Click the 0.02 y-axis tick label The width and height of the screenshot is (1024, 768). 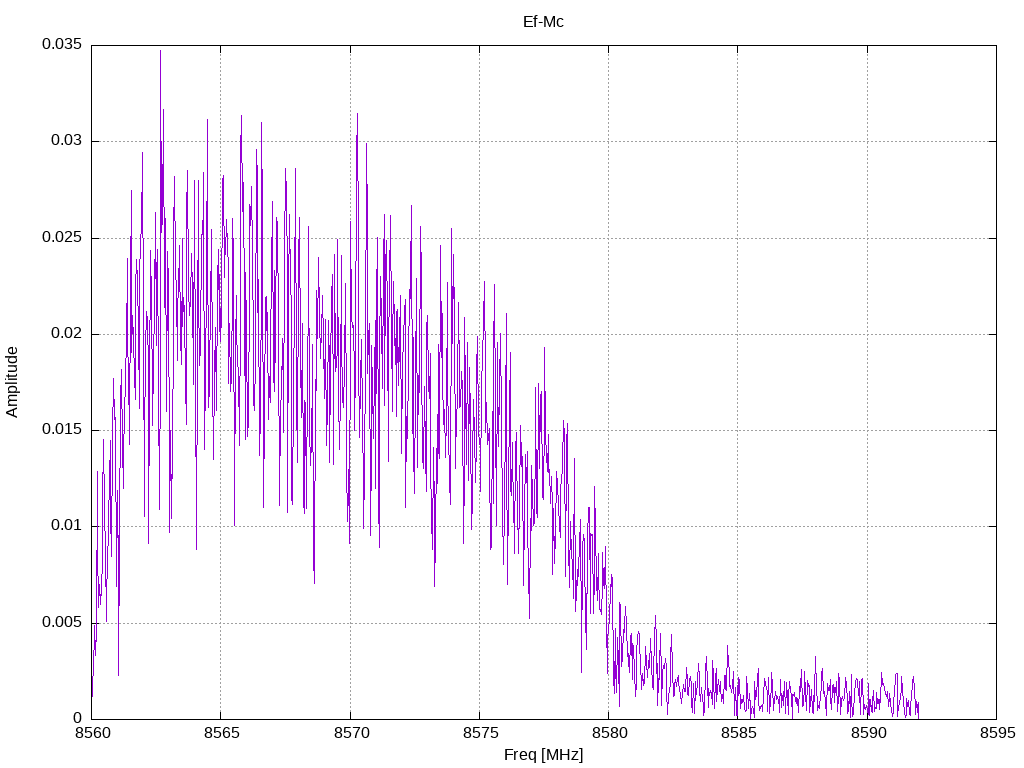pyautogui.click(x=67, y=333)
